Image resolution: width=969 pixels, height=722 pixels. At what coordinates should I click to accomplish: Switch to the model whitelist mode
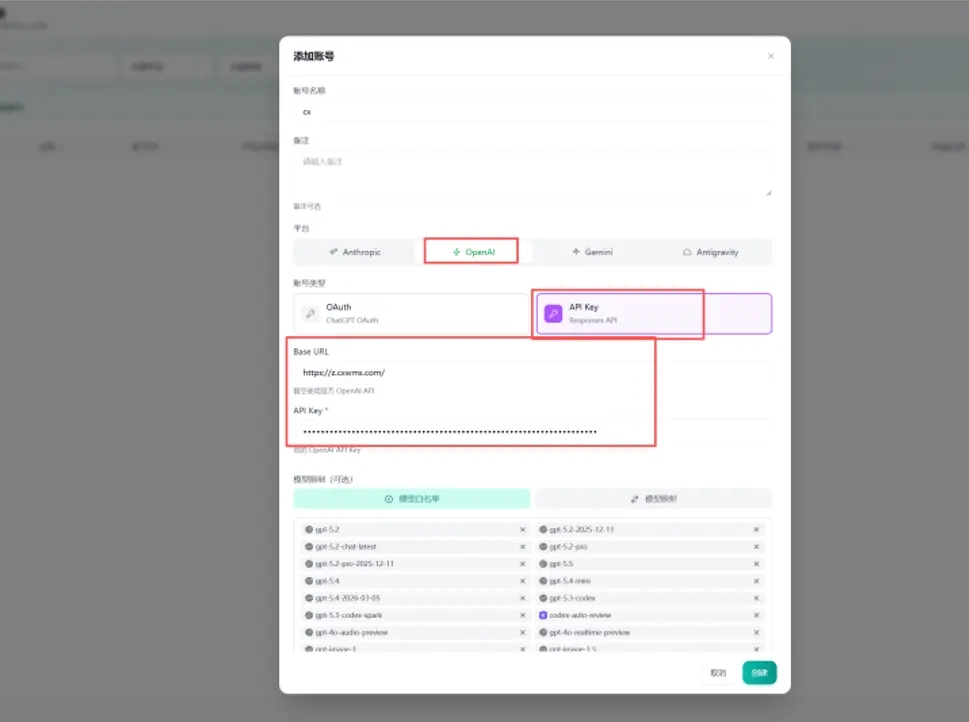[412, 499]
